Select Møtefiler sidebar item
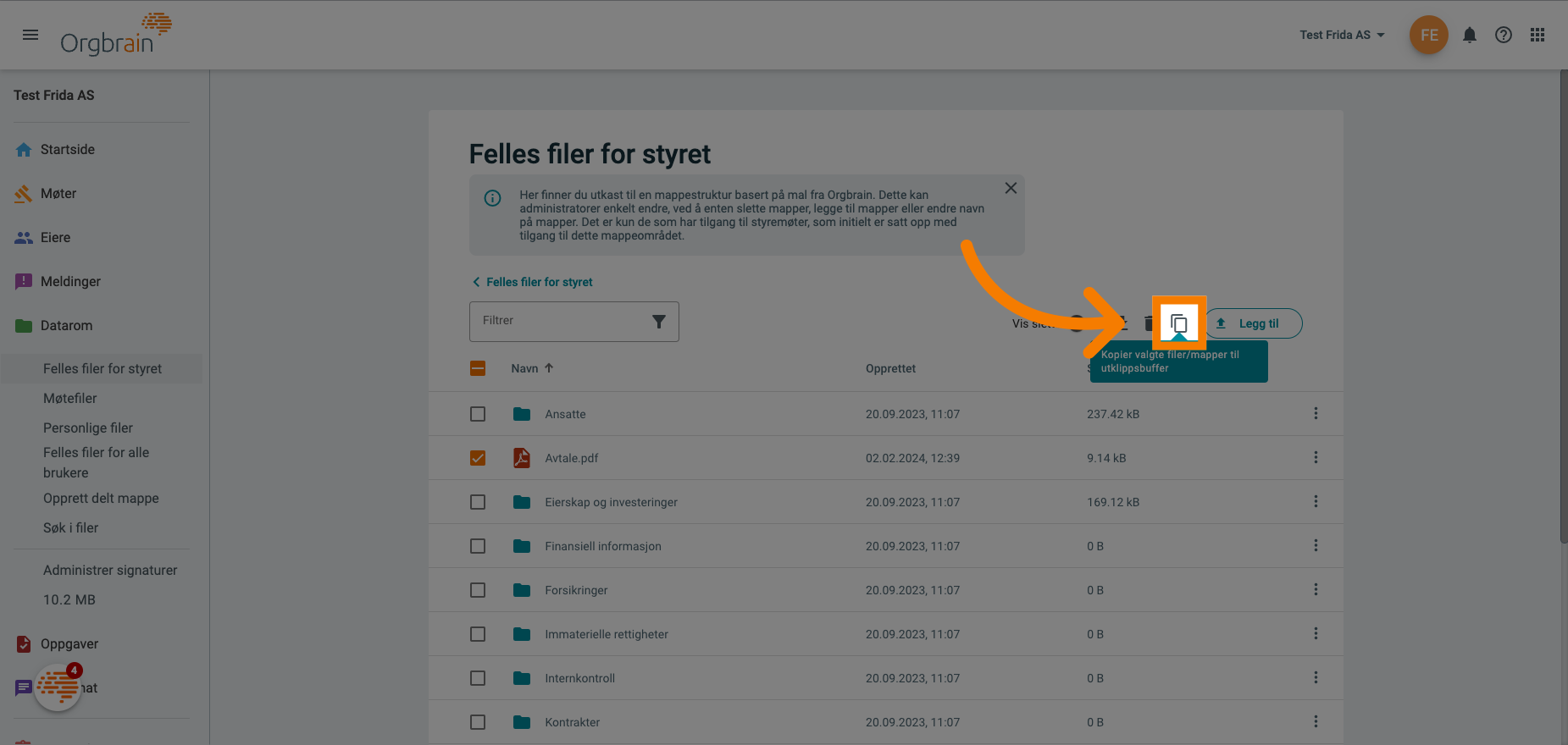 coord(70,398)
